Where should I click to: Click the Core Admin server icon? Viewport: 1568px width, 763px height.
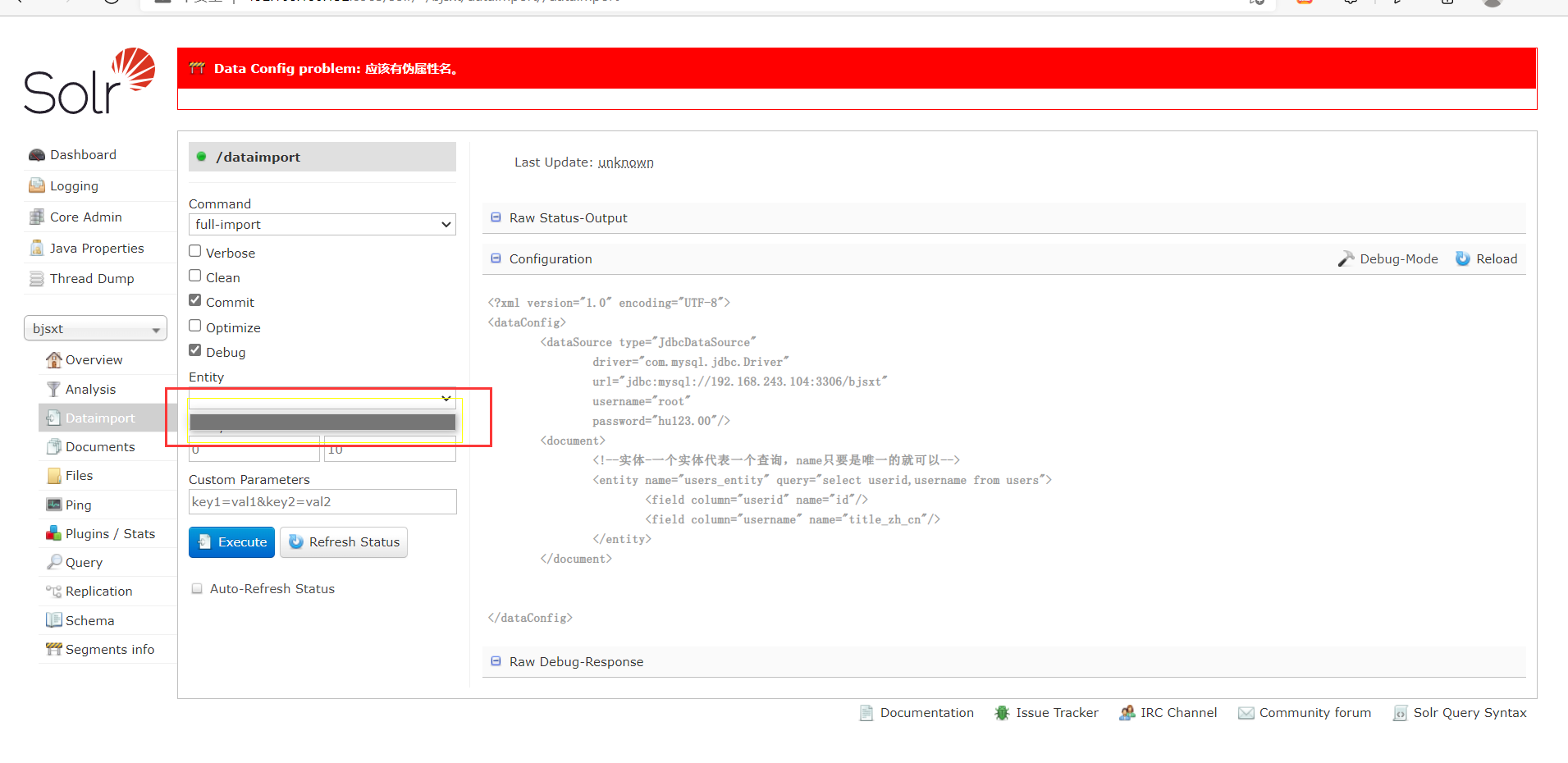[37, 217]
